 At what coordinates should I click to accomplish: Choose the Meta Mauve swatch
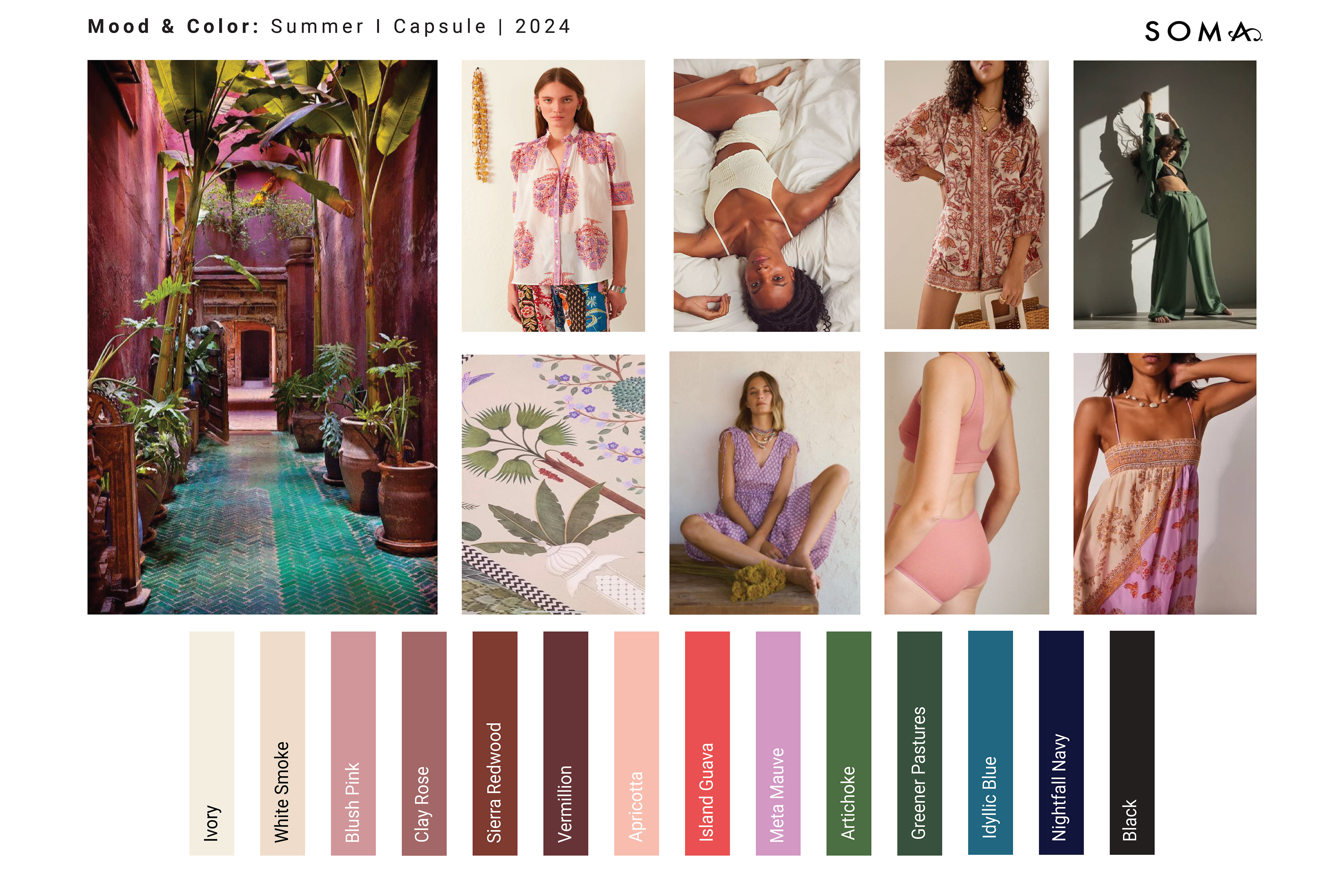778,743
